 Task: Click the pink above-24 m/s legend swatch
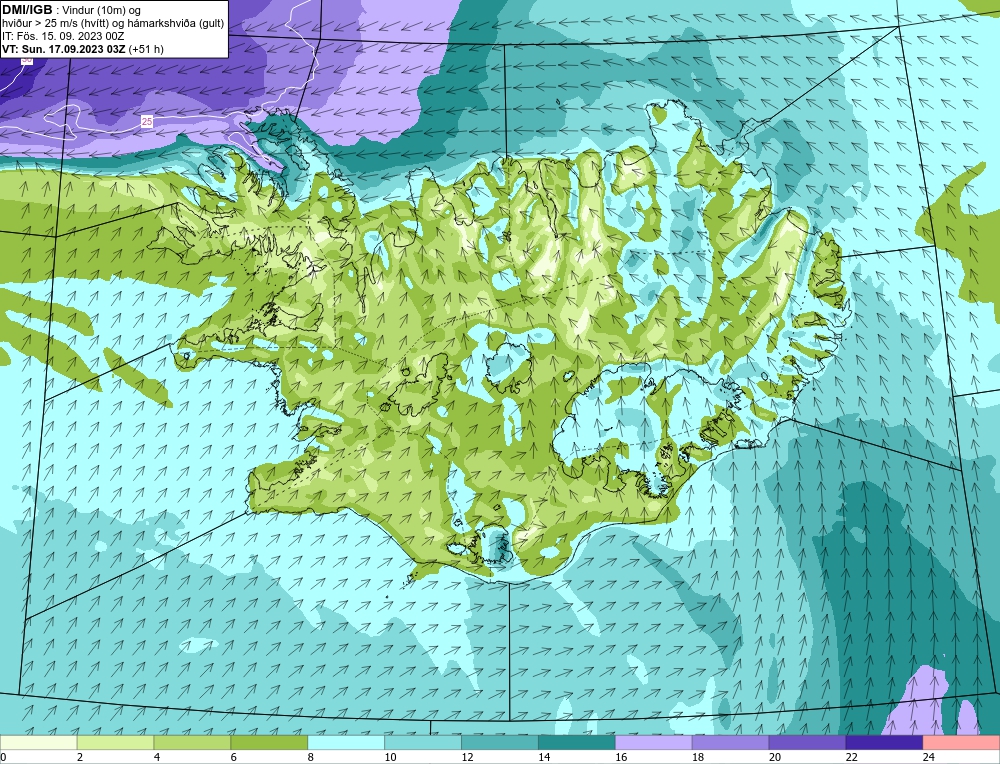click(961, 743)
